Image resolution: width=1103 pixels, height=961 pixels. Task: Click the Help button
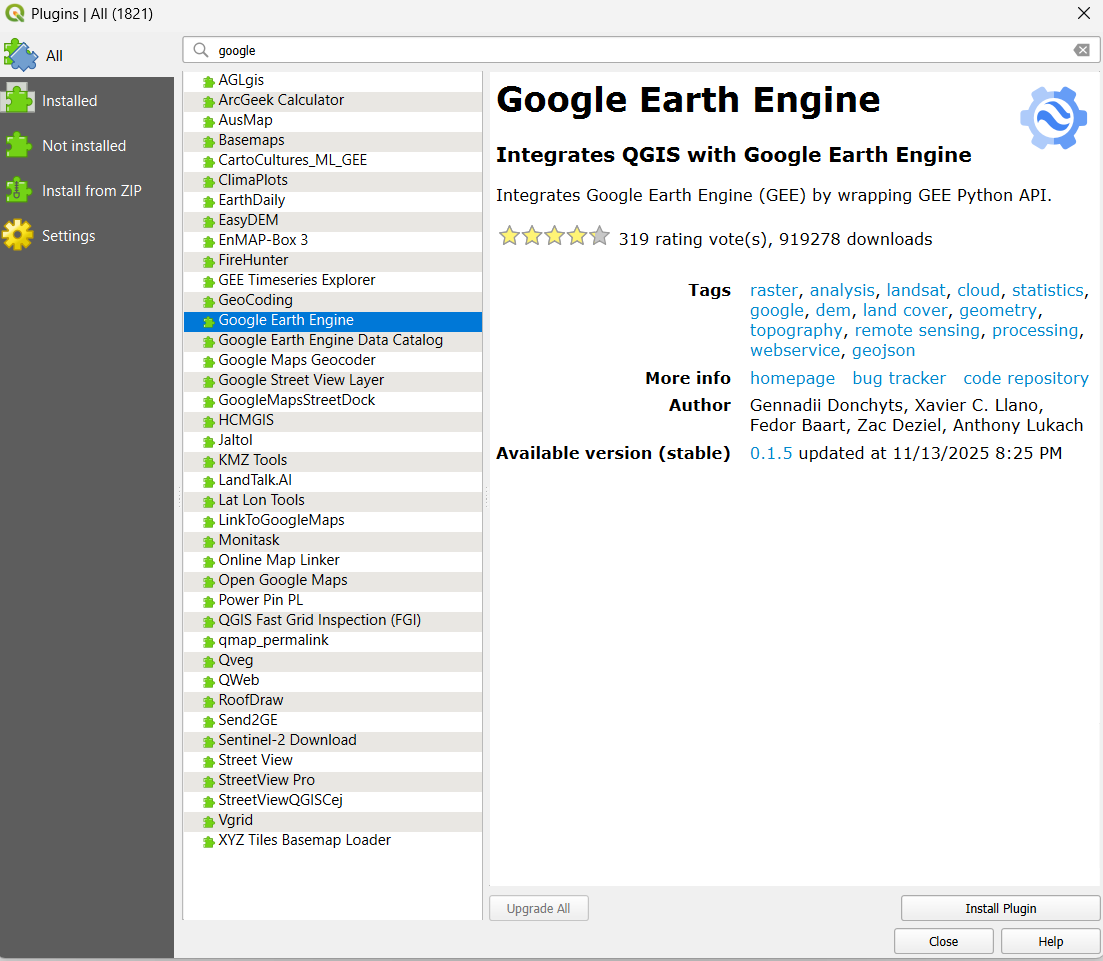1050,941
